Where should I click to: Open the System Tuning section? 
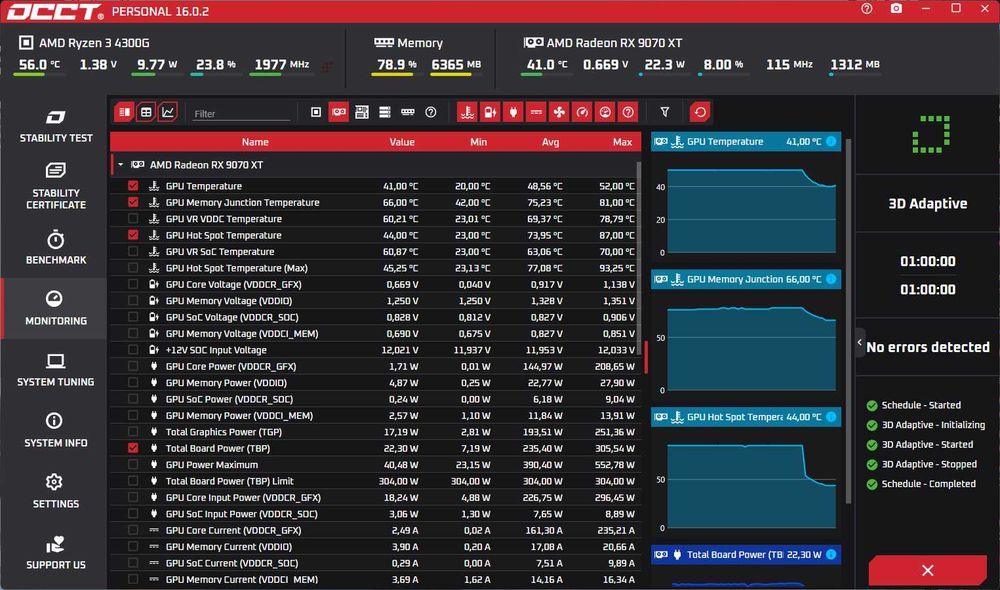click(55, 369)
